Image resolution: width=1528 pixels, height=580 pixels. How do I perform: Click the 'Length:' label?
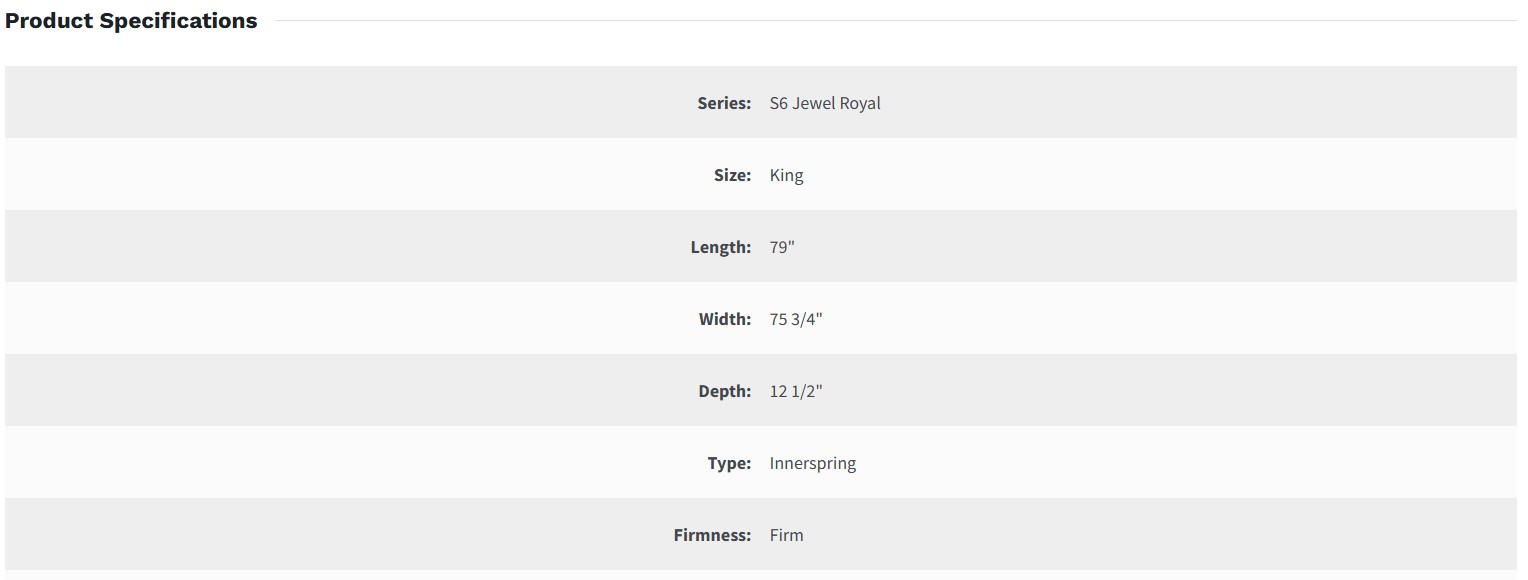[x=720, y=247]
